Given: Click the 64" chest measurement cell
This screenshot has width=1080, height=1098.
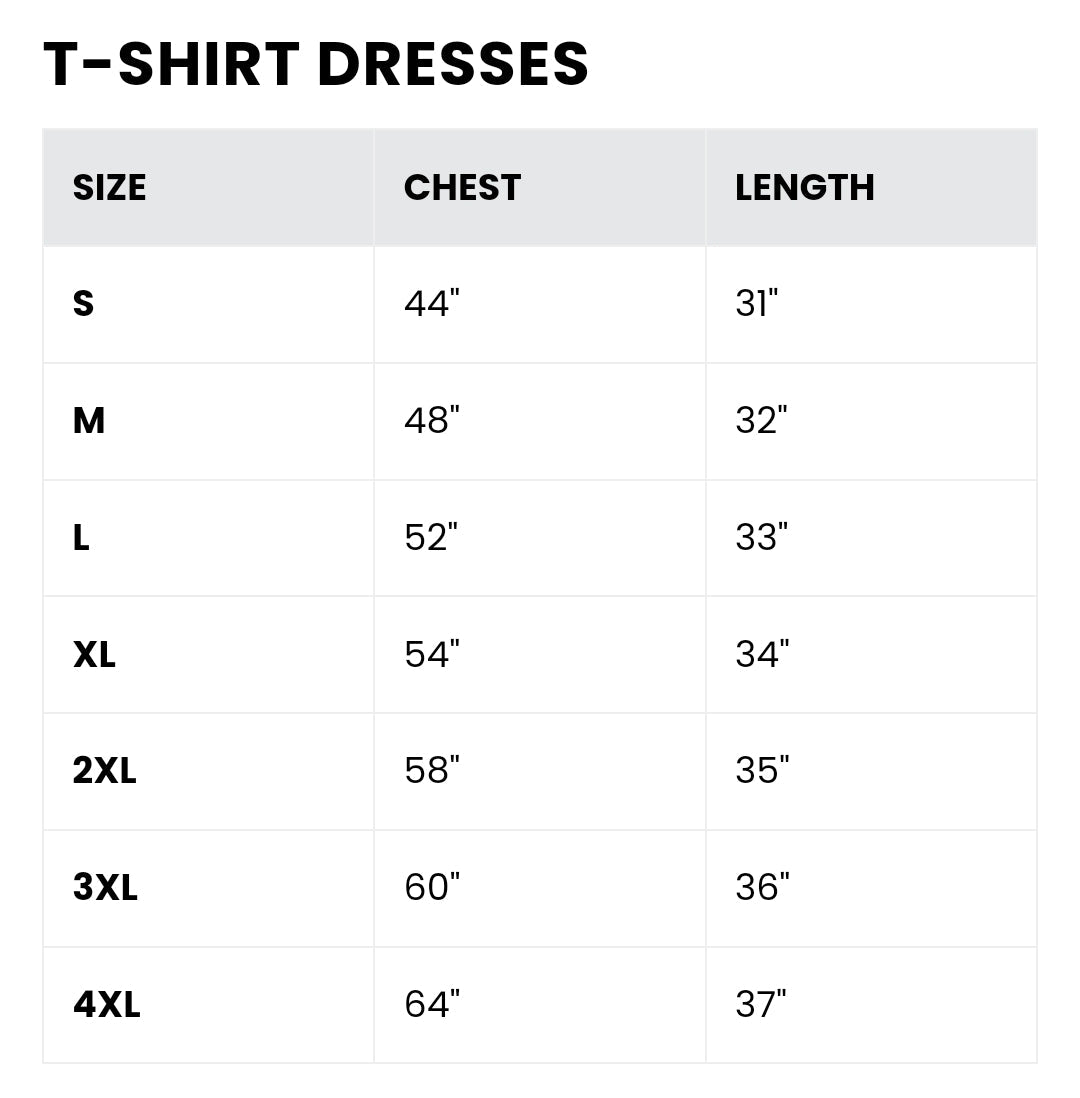Looking at the screenshot, I should (x=431, y=1004).
